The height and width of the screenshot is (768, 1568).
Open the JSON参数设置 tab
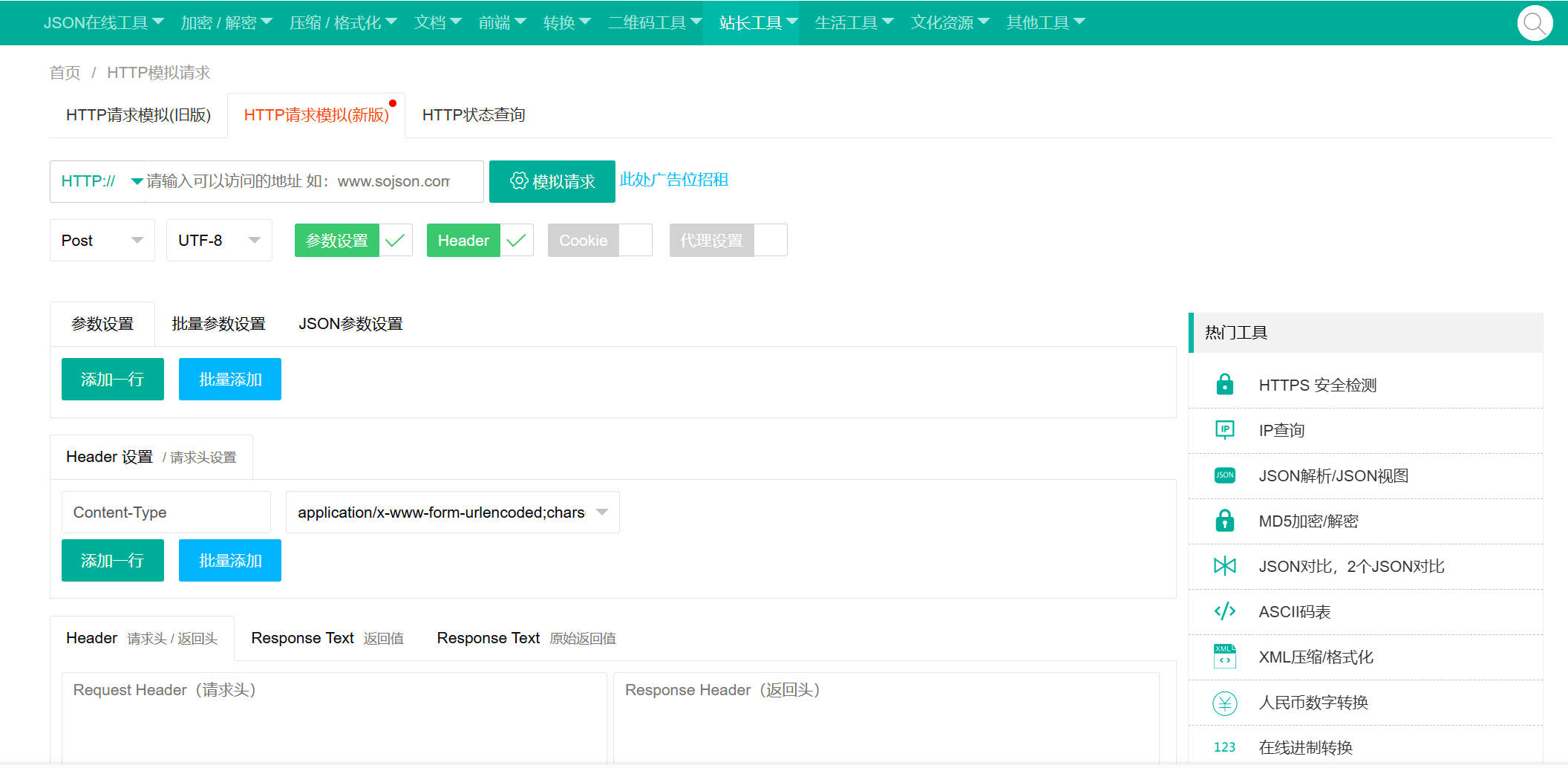(350, 324)
